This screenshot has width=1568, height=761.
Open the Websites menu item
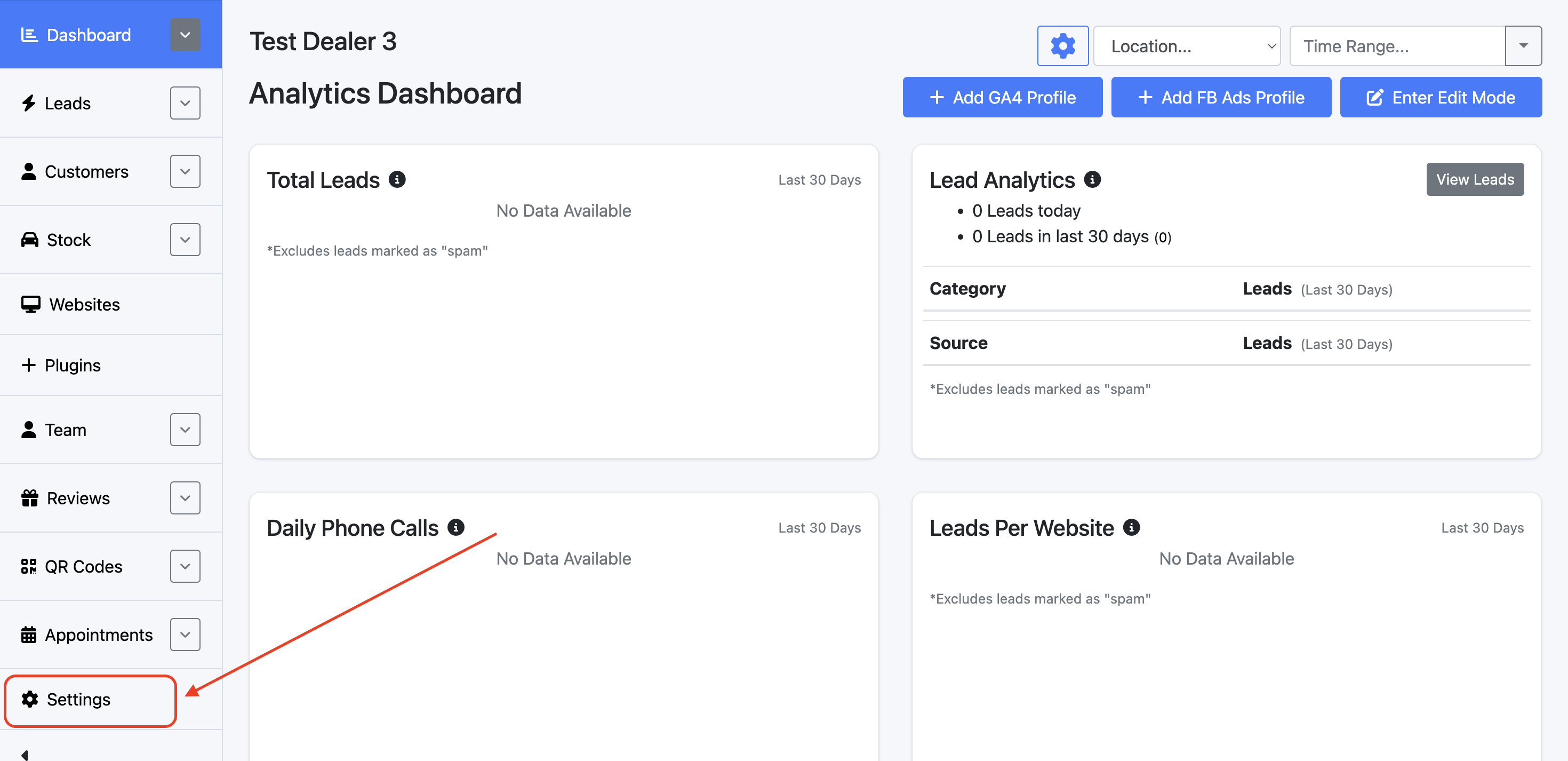pyautogui.click(x=84, y=304)
